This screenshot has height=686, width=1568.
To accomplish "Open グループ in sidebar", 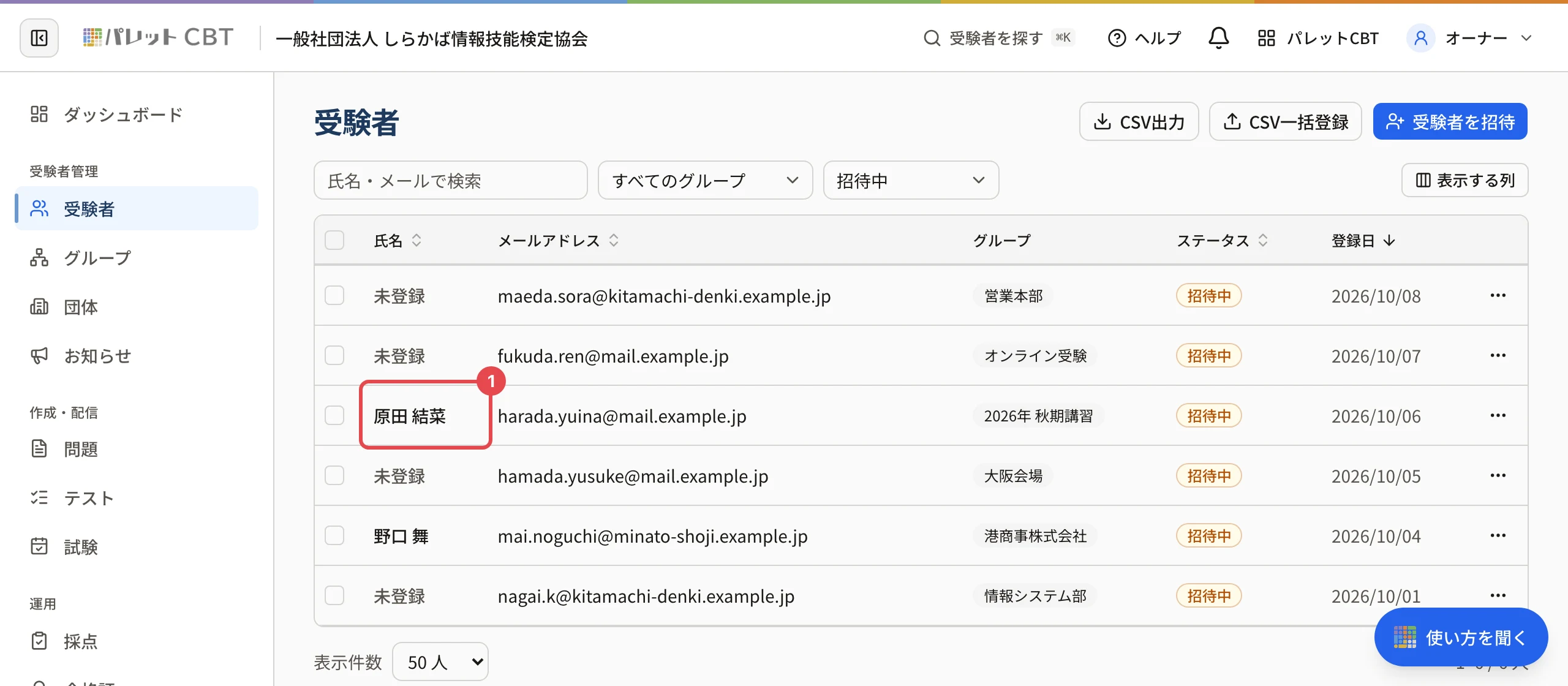I will [137, 257].
